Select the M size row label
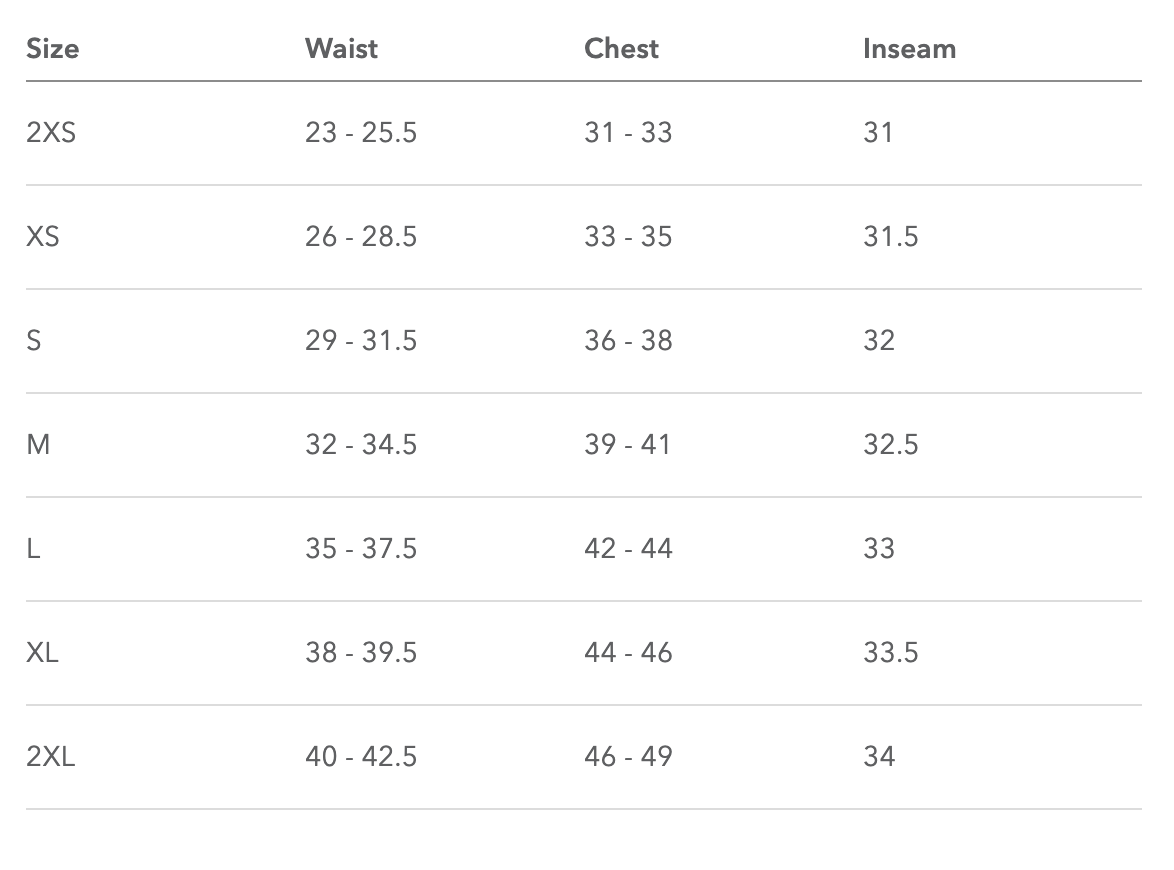The height and width of the screenshot is (870, 1174). pos(38,445)
